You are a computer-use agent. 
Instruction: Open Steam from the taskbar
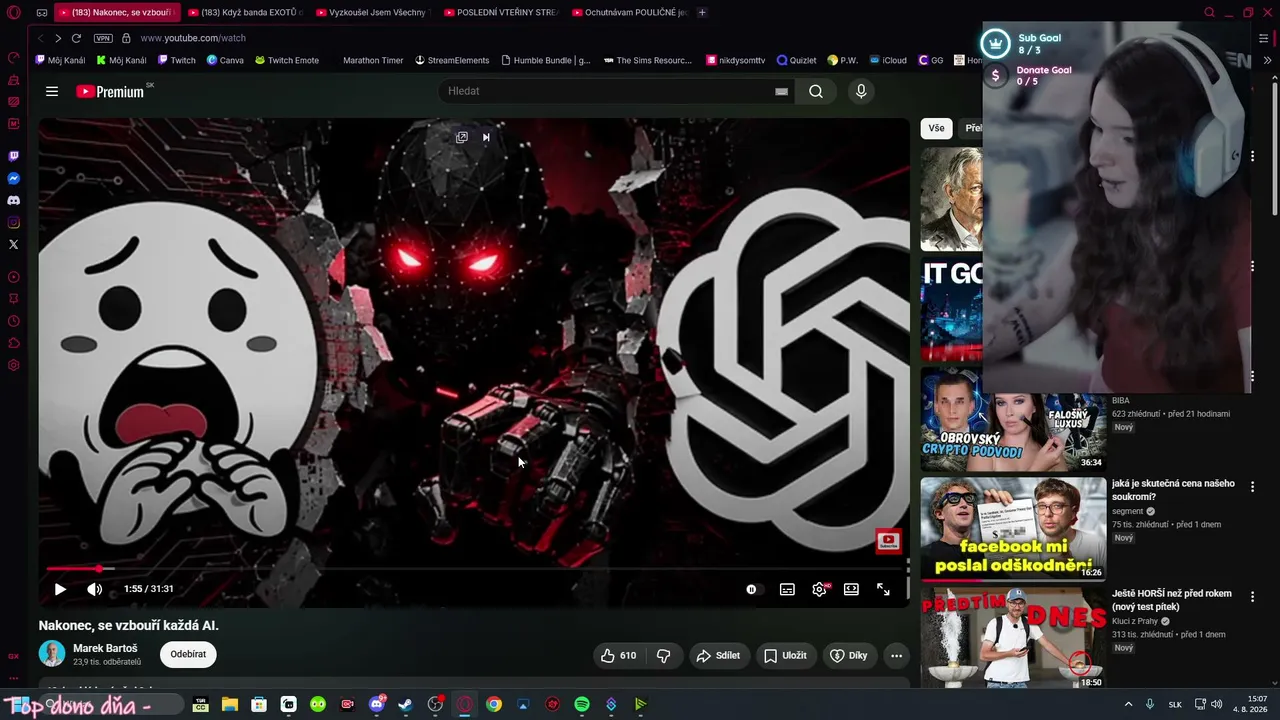click(x=405, y=704)
